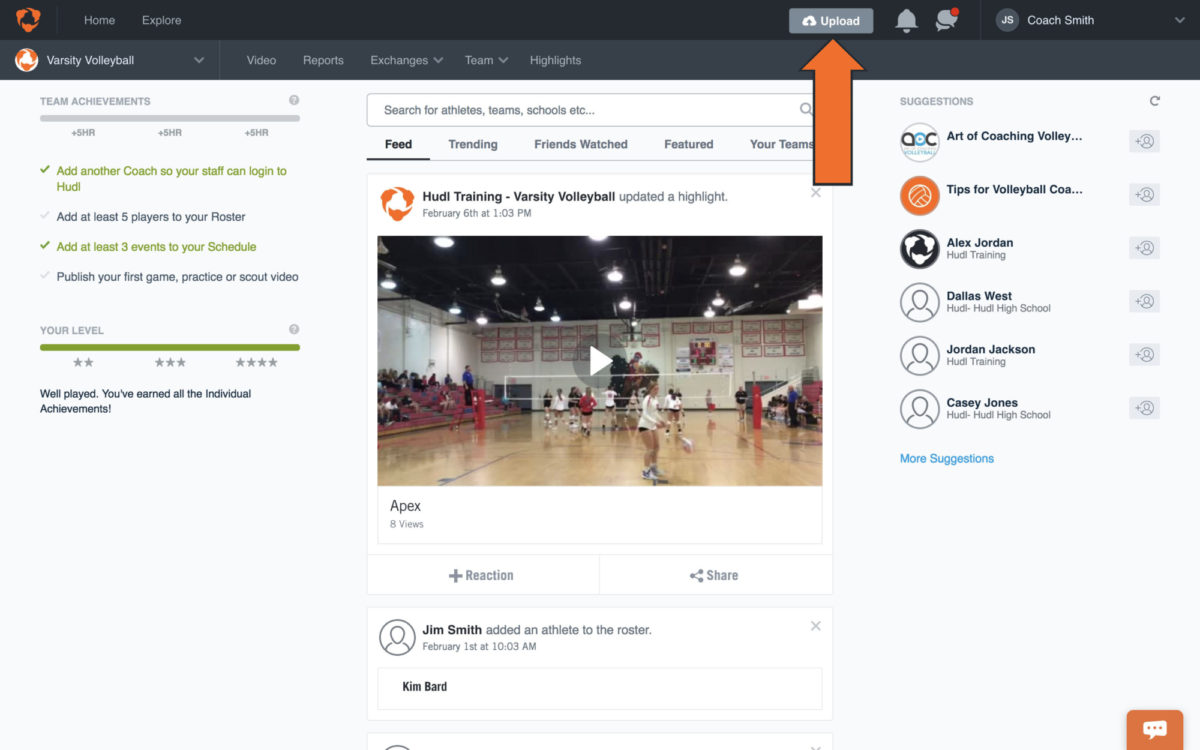This screenshot has width=1200, height=750.
Task: Follow Alex Jordan from suggestions
Action: click(1144, 248)
